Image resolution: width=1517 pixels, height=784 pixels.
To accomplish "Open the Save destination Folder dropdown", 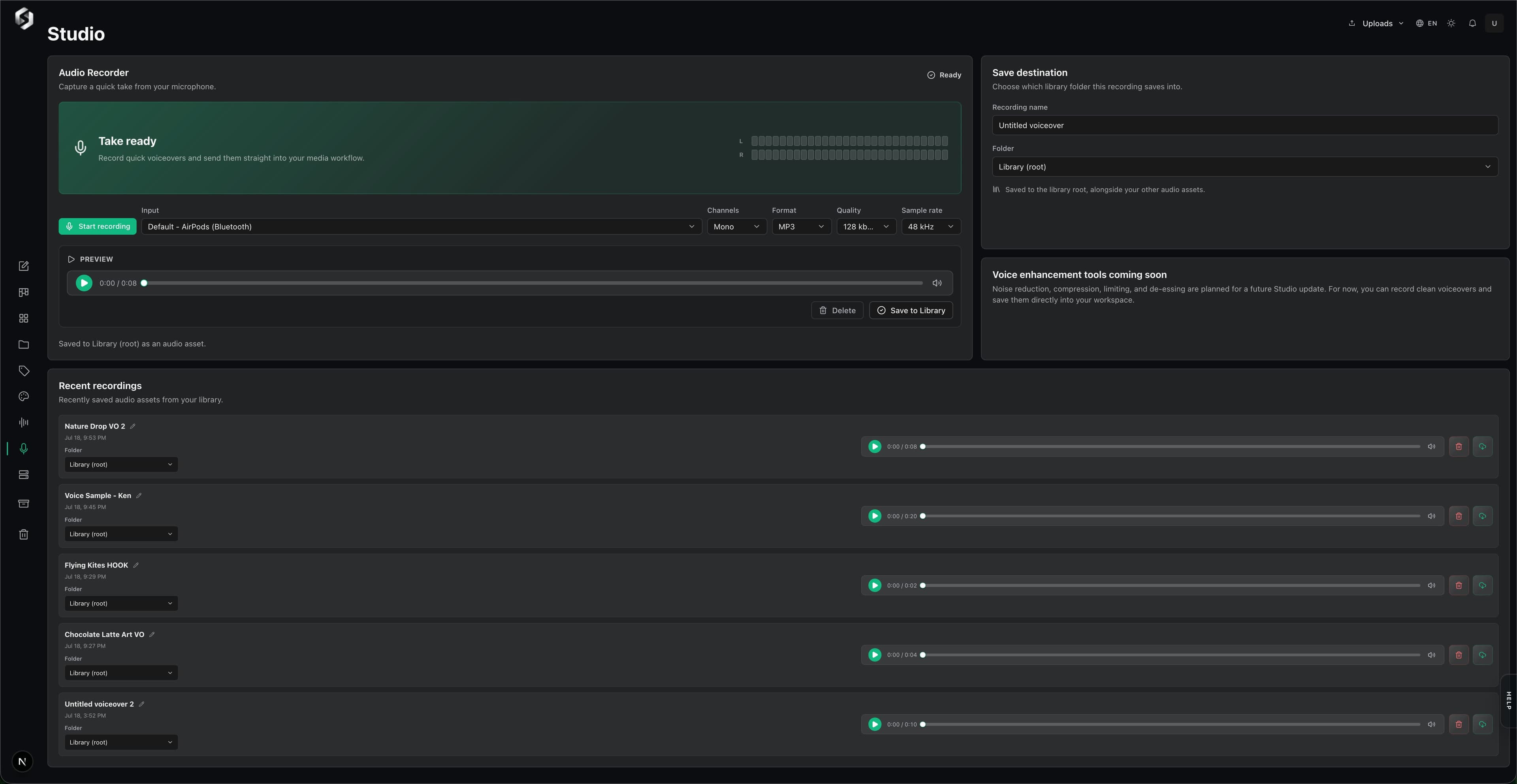I will (x=1245, y=167).
